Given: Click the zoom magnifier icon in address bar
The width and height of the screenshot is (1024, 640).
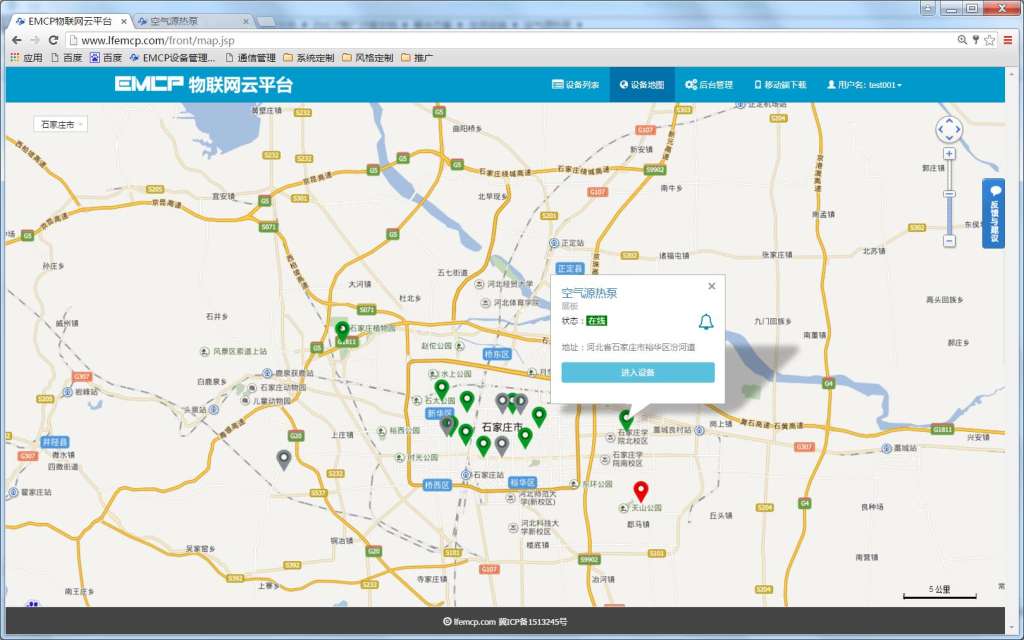Looking at the screenshot, I should (962, 40).
